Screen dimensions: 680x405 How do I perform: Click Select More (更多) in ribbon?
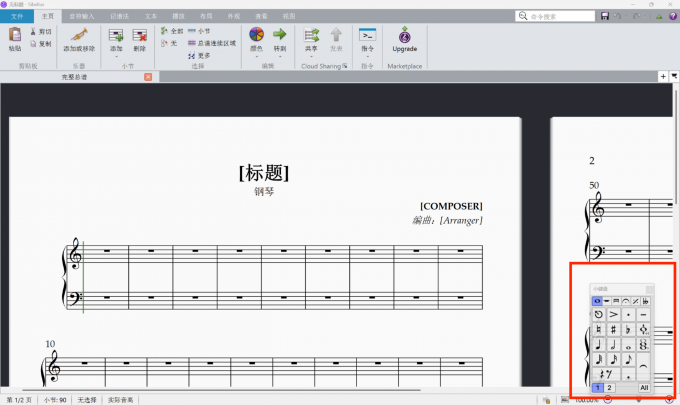[x=199, y=56]
